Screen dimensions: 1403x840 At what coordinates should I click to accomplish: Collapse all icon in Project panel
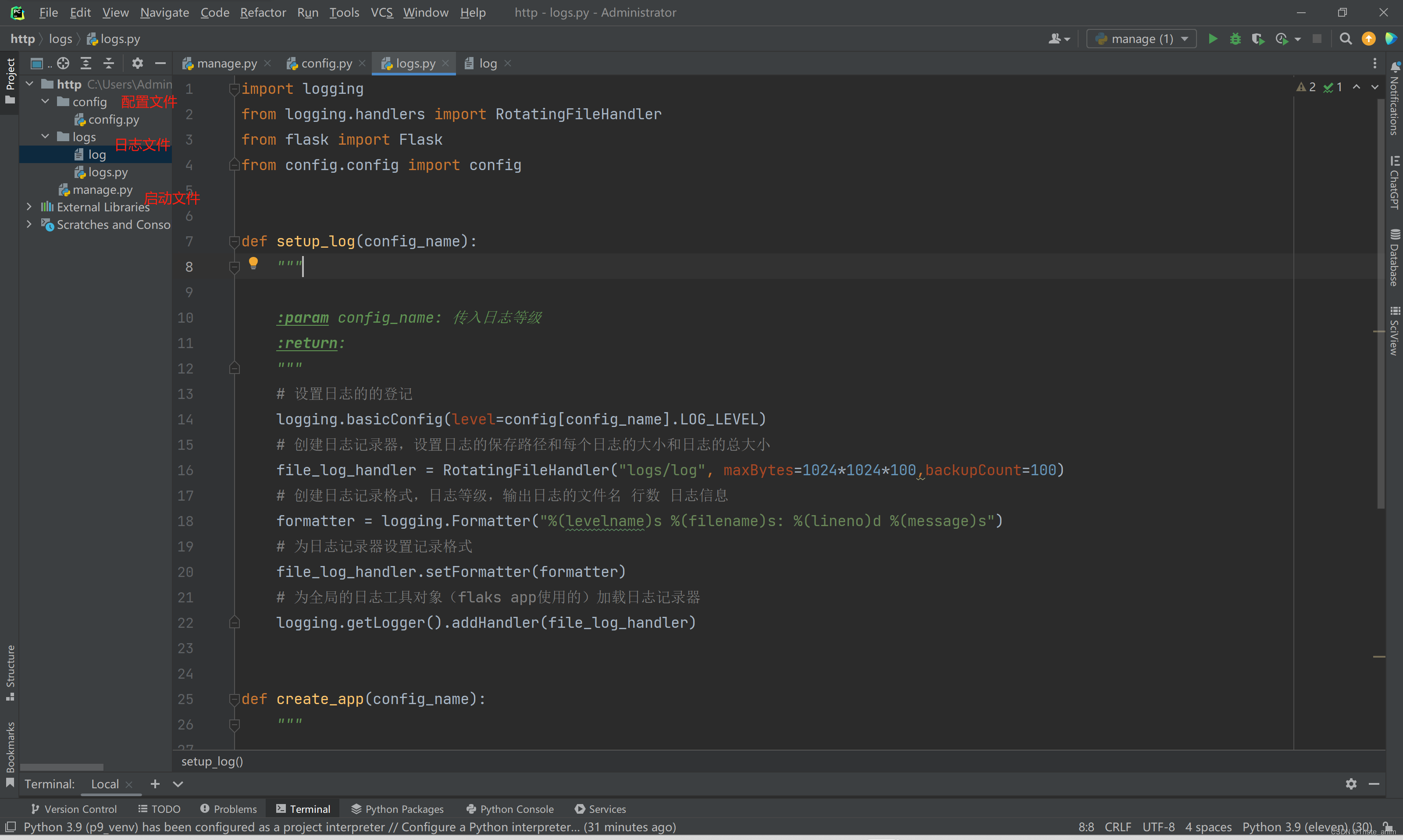tap(109, 64)
